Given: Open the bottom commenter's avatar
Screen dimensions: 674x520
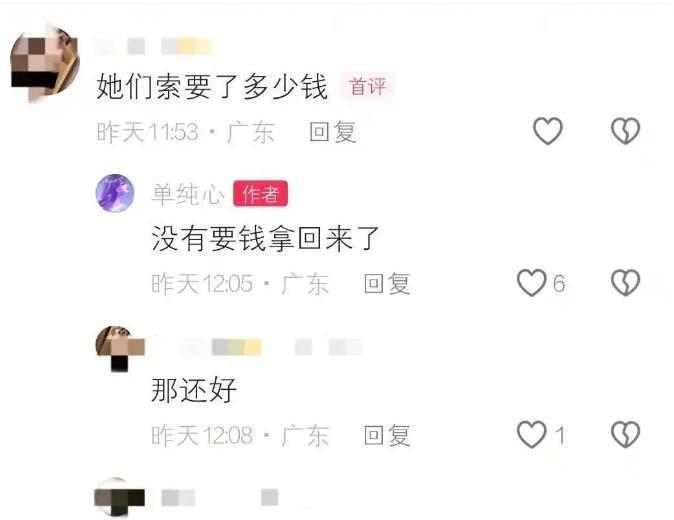Looking at the screenshot, I should coord(119,497).
